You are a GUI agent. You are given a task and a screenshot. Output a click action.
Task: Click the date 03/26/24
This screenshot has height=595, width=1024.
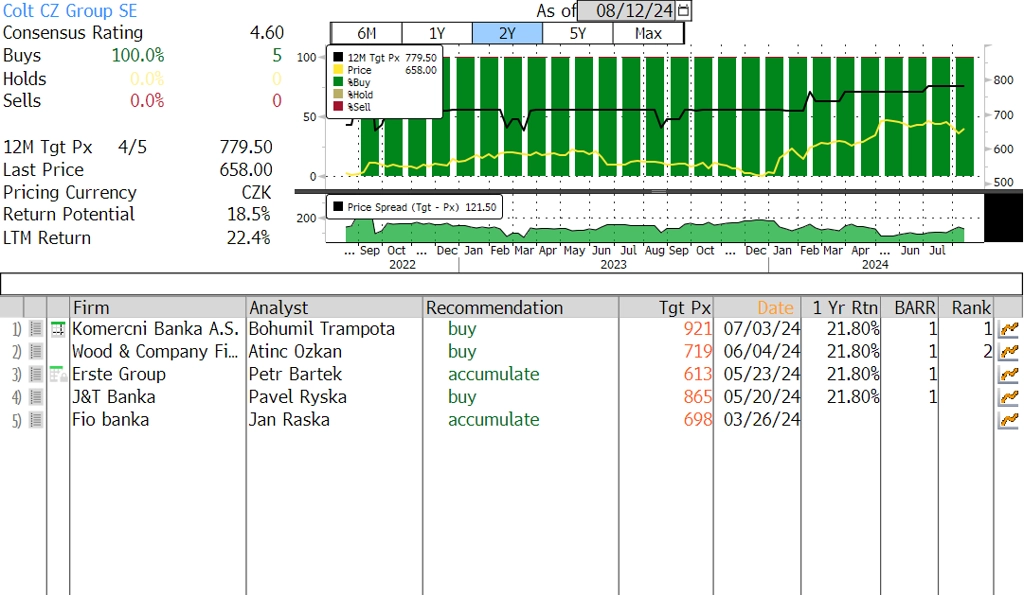point(761,420)
